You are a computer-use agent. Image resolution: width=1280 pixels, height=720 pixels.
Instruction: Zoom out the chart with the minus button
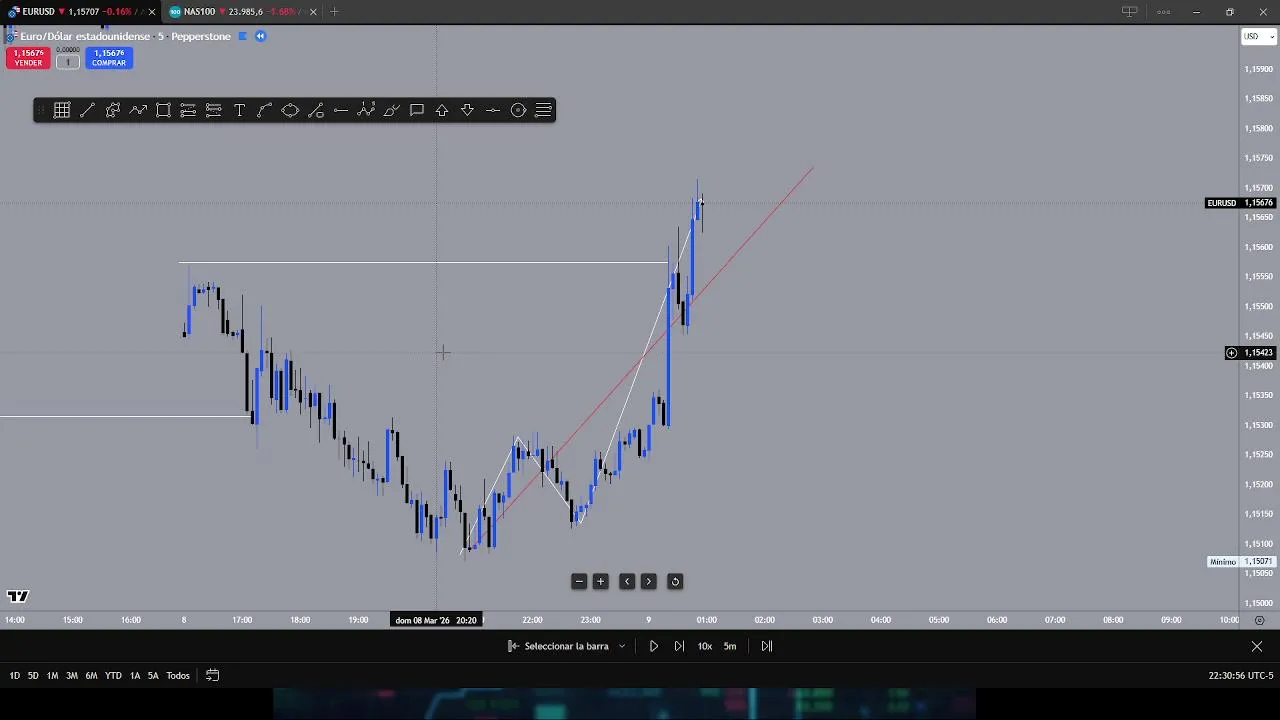coord(579,581)
